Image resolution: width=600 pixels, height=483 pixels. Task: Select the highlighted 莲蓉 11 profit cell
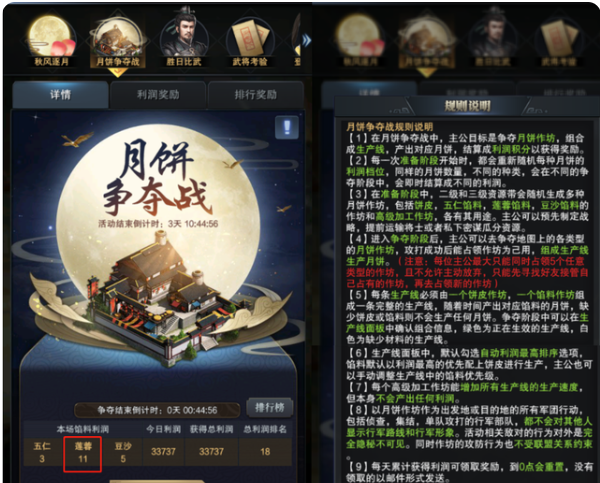(x=83, y=454)
